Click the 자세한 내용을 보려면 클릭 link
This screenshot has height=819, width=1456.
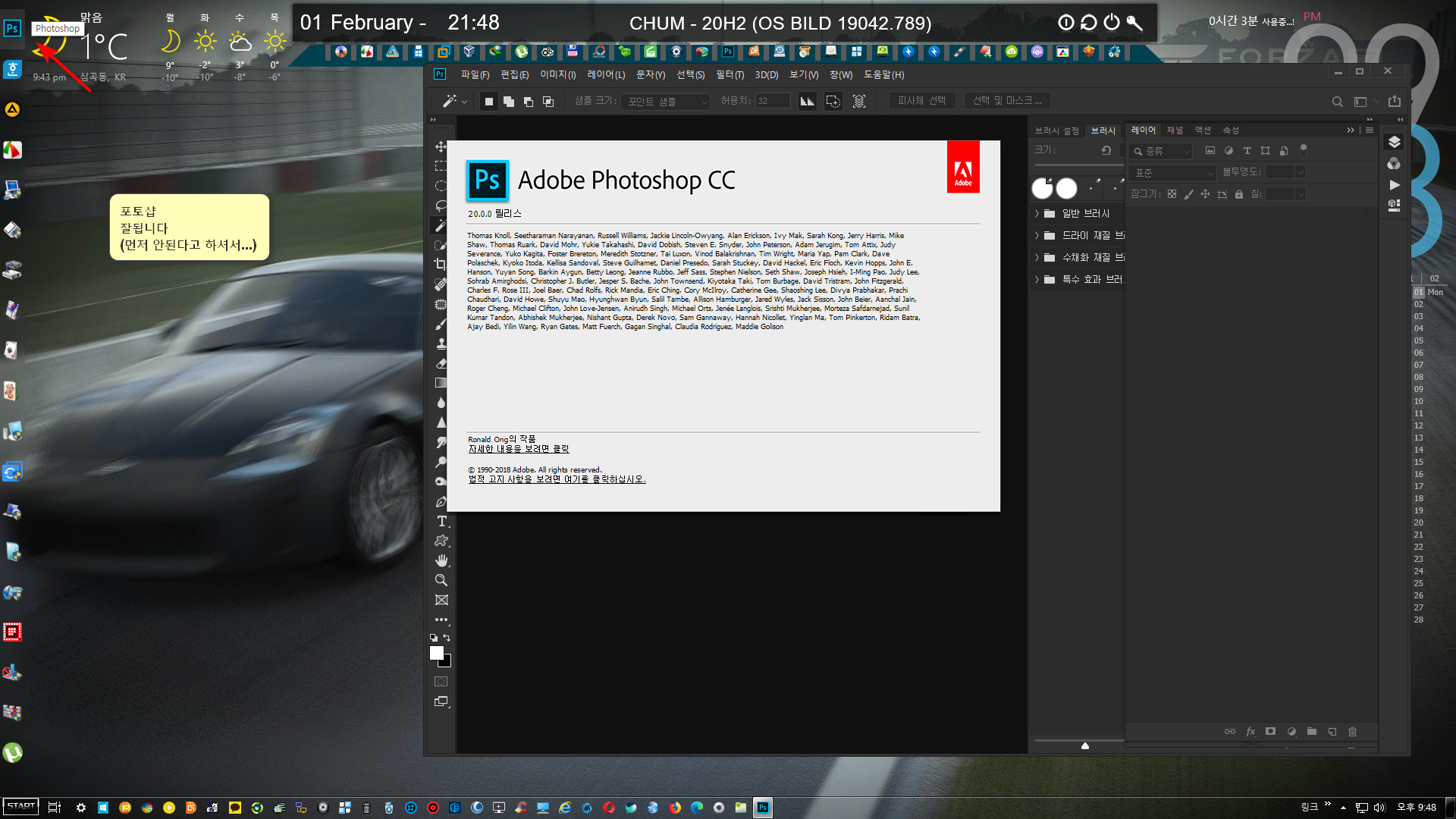(518, 449)
